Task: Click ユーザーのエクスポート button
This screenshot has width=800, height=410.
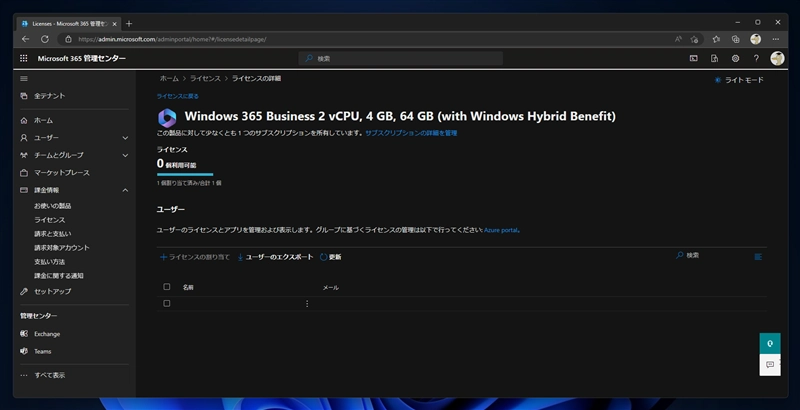Action: [x=275, y=257]
